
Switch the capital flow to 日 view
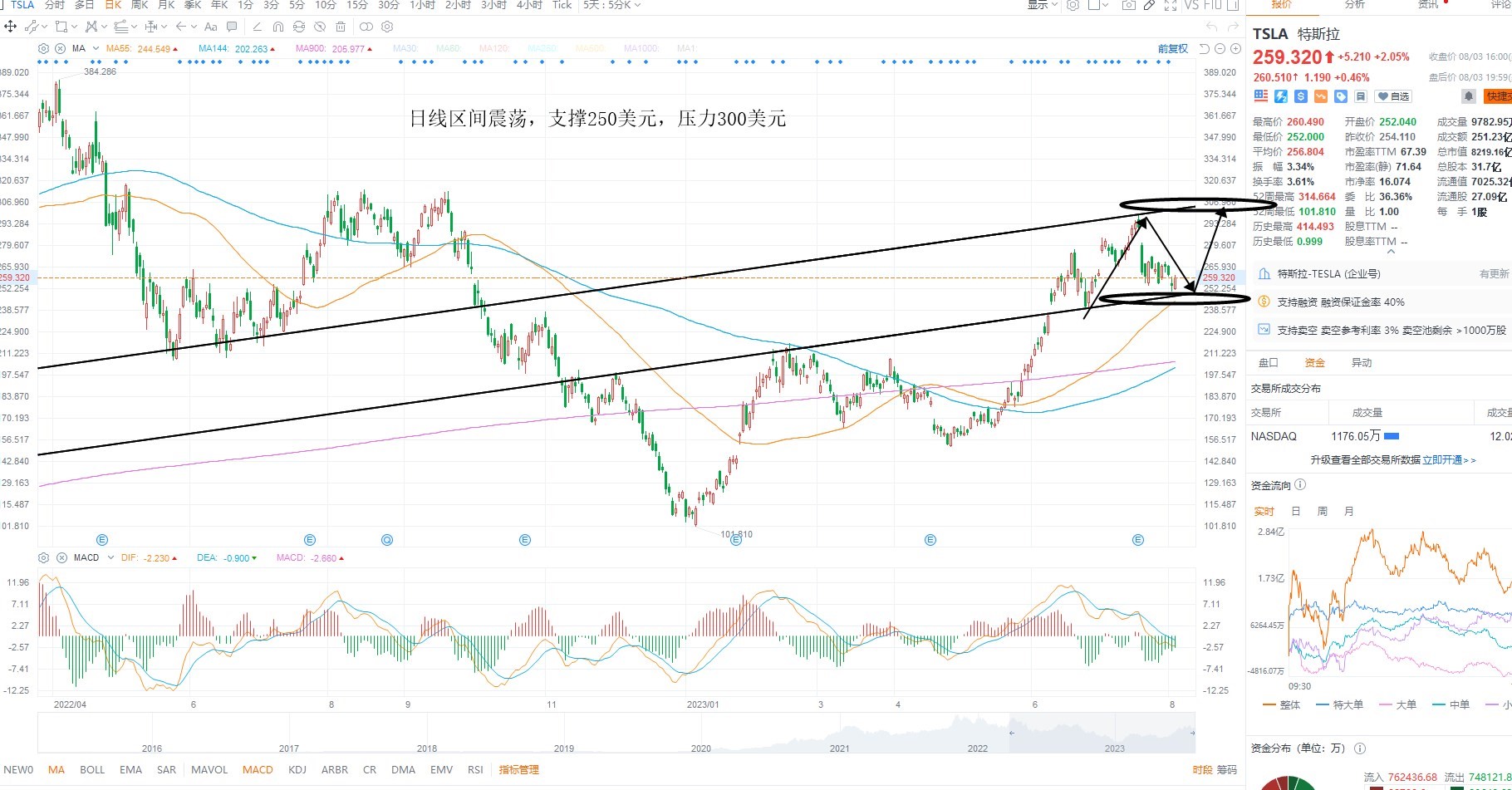pos(1295,512)
